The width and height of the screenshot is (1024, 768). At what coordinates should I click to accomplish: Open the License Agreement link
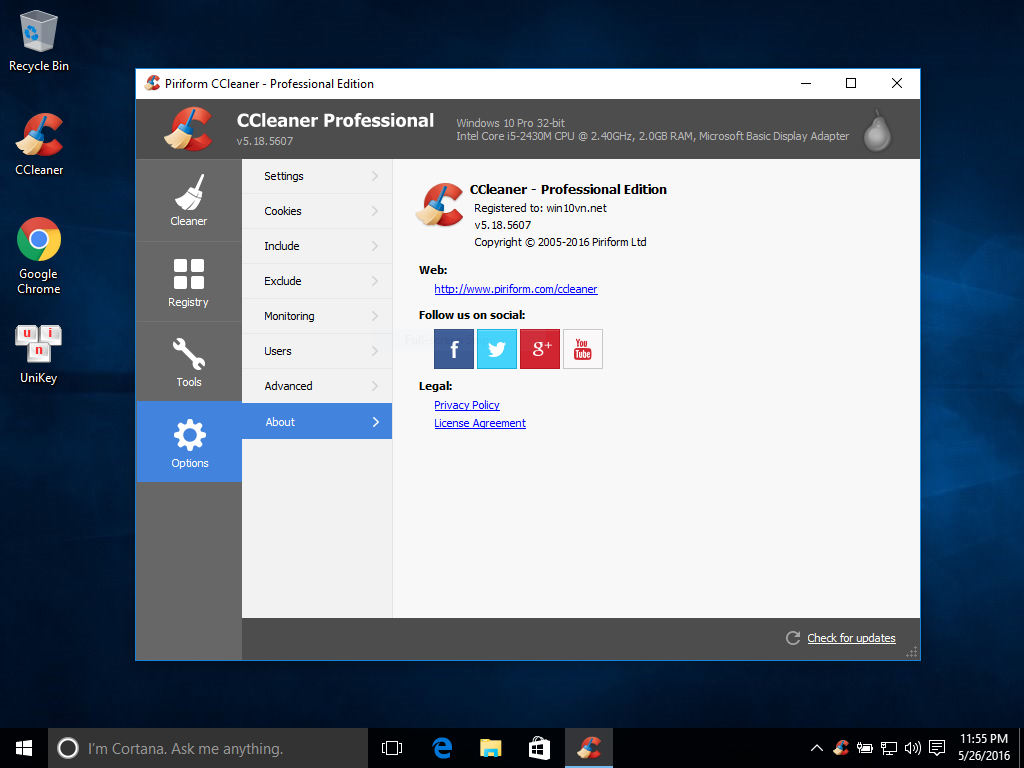click(x=480, y=423)
